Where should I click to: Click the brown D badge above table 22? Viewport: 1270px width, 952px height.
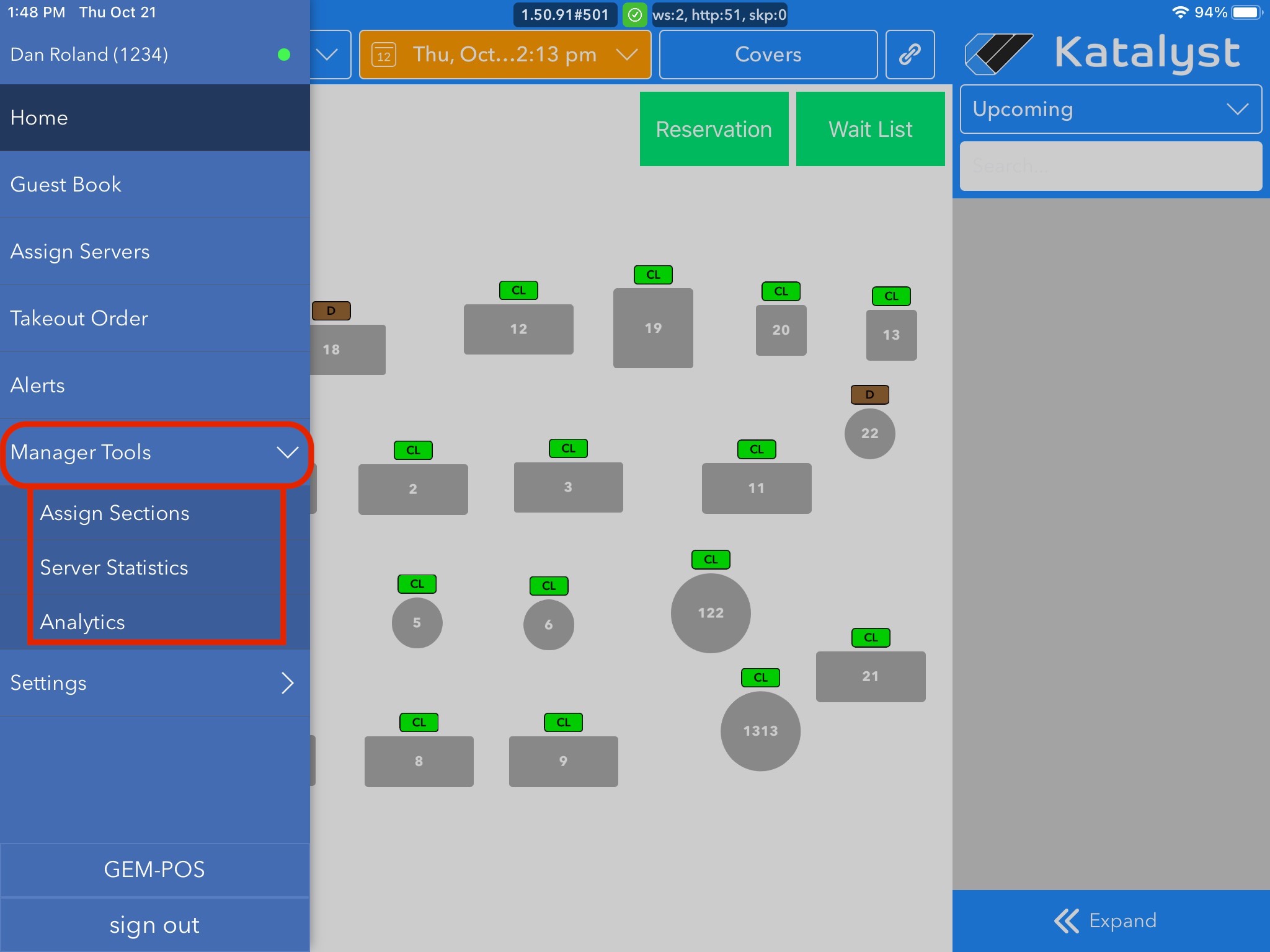[869, 394]
